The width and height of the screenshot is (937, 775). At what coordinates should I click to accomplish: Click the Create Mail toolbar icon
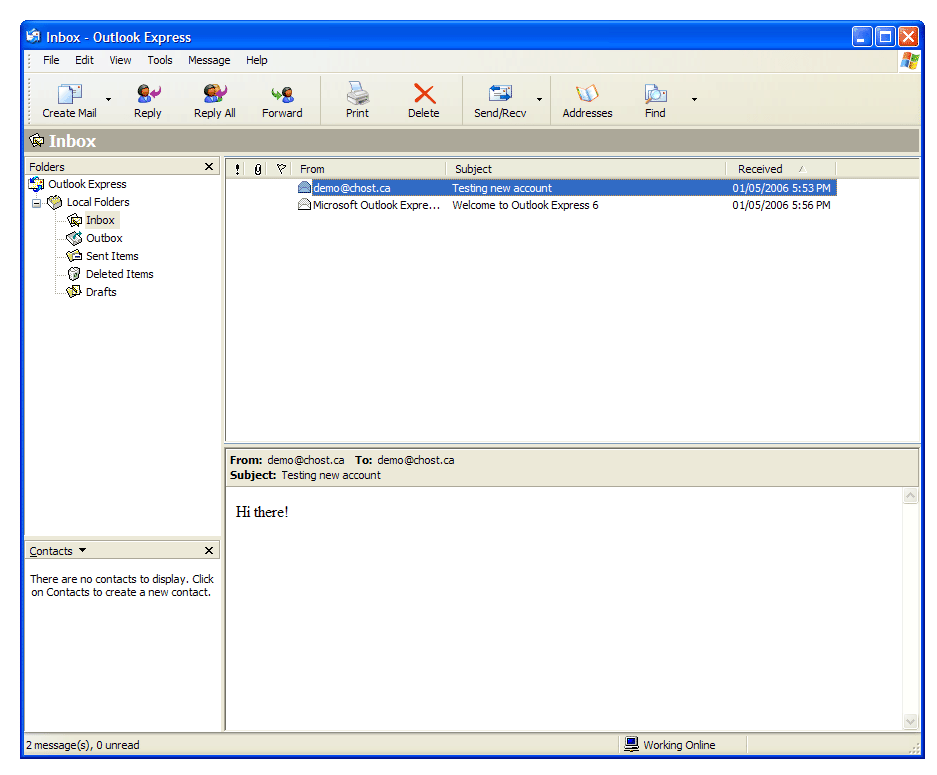(69, 100)
